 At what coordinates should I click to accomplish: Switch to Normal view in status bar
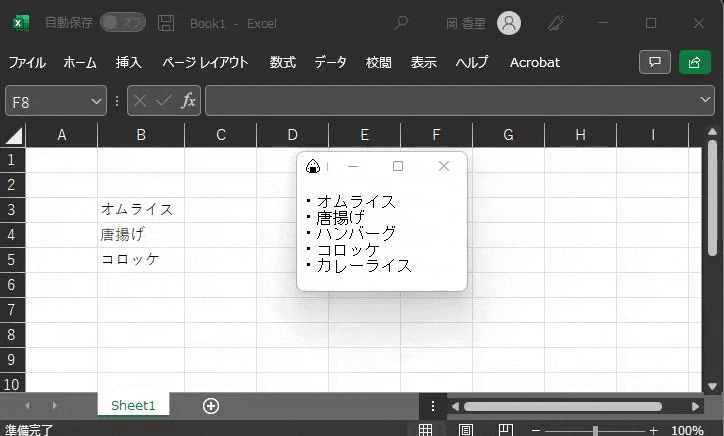pyautogui.click(x=425, y=430)
